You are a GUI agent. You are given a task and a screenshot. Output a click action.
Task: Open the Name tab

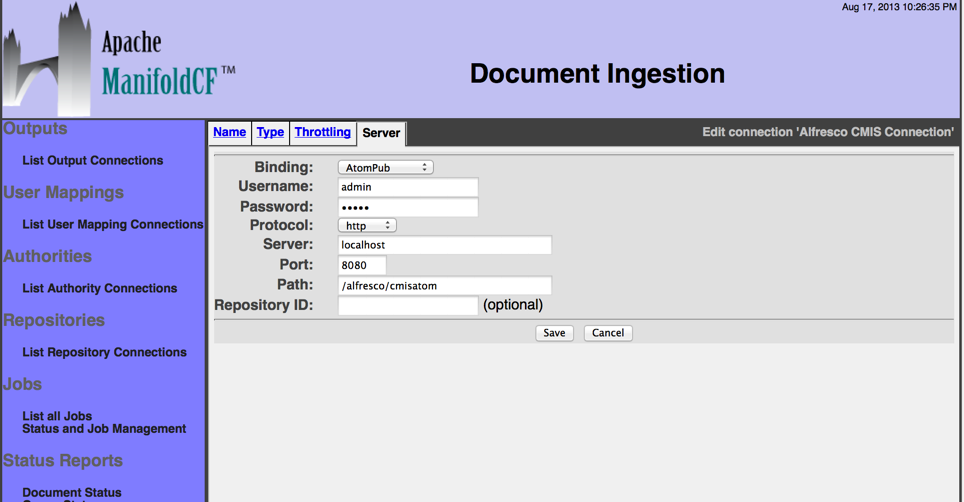(229, 132)
